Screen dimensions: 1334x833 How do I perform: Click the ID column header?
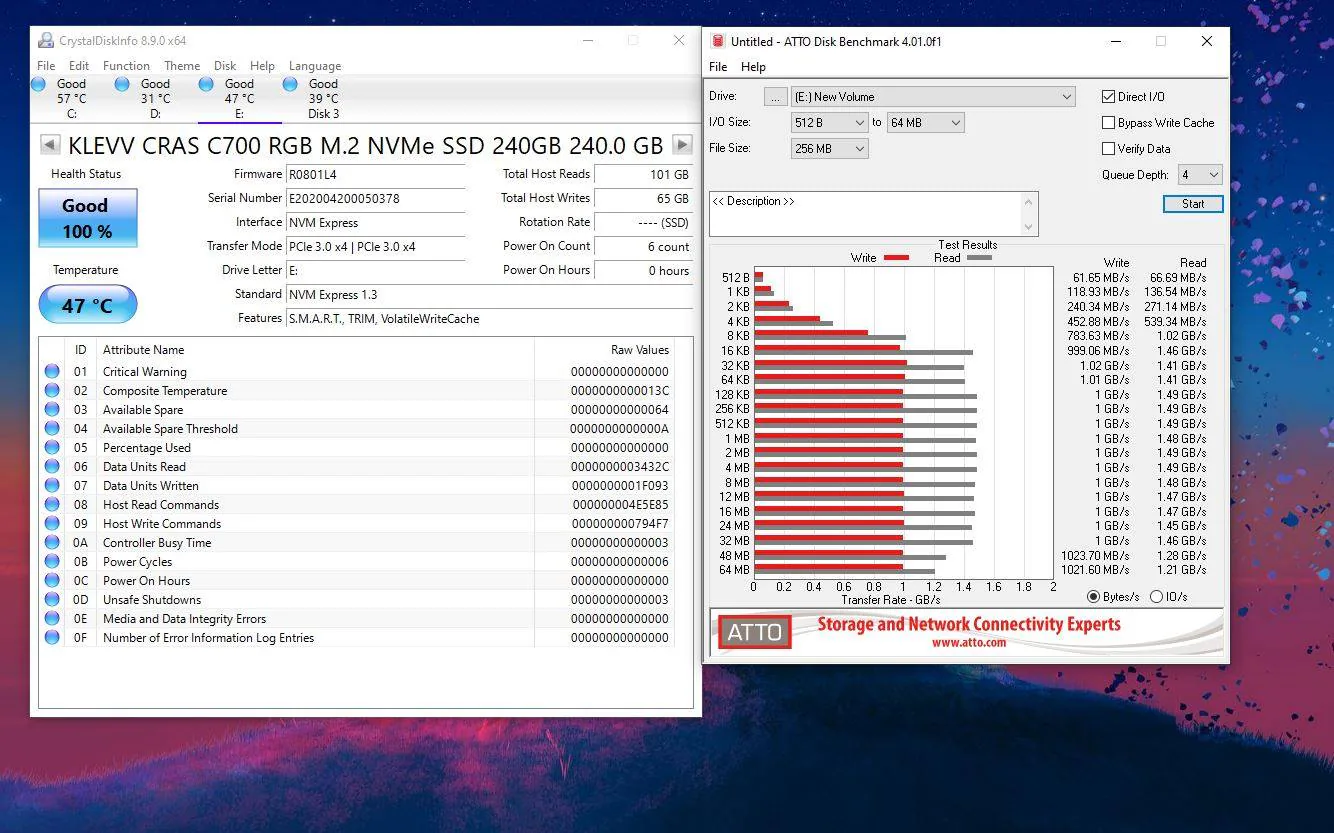pyautogui.click(x=80, y=350)
